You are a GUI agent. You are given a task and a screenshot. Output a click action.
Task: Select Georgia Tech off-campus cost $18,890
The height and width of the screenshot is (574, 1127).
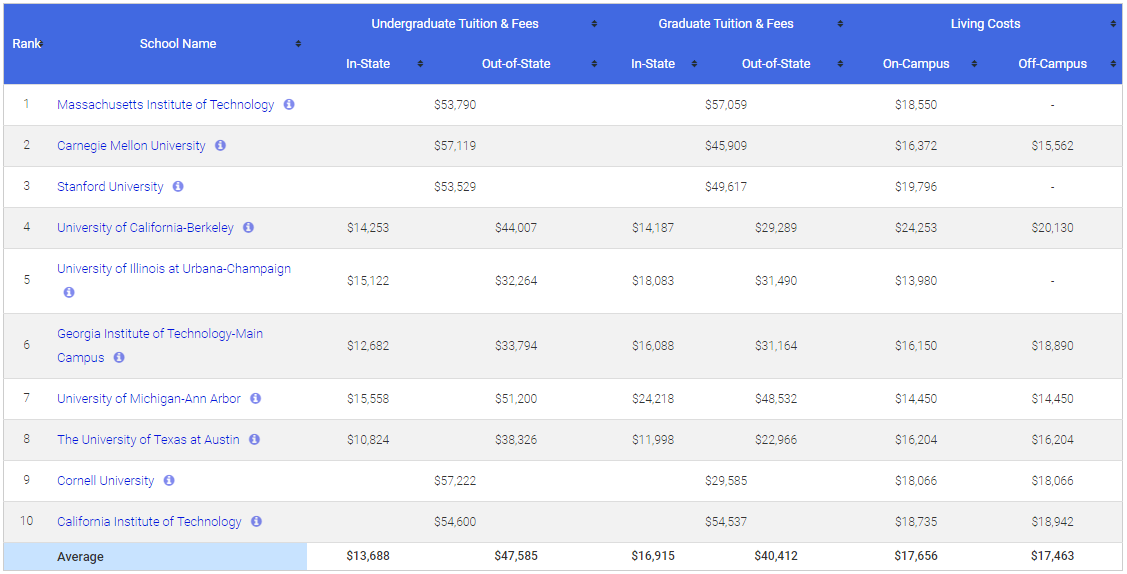pos(1052,346)
